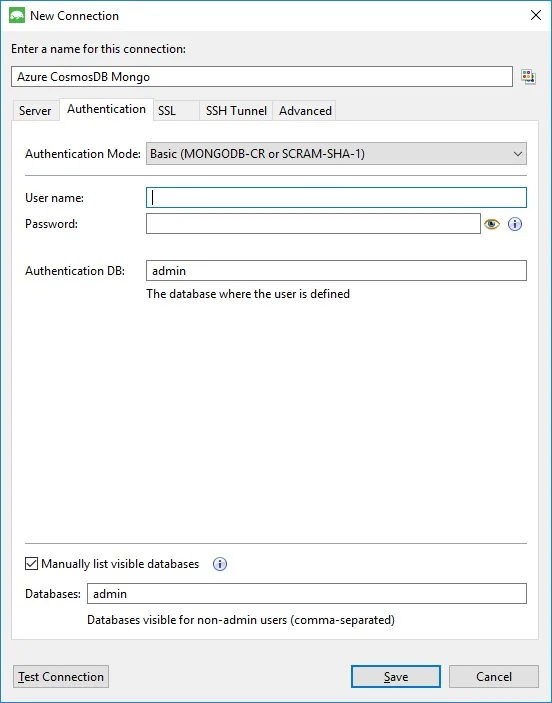Click the 'Authentication Mode:' label

pos(83,154)
